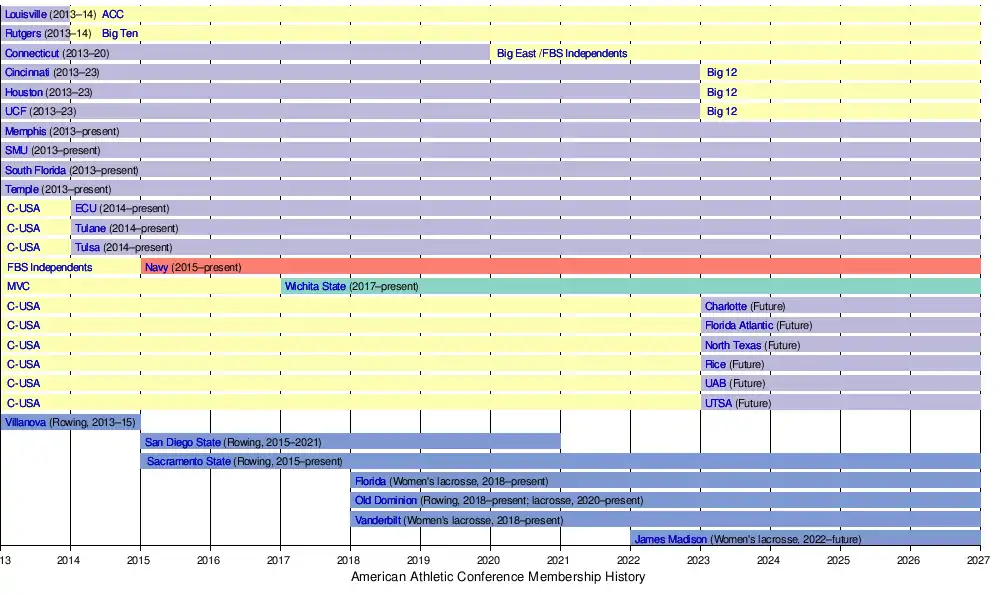Click the Houston team link
The height and width of the screenshot is (595, 1000).
click(24, 92)
